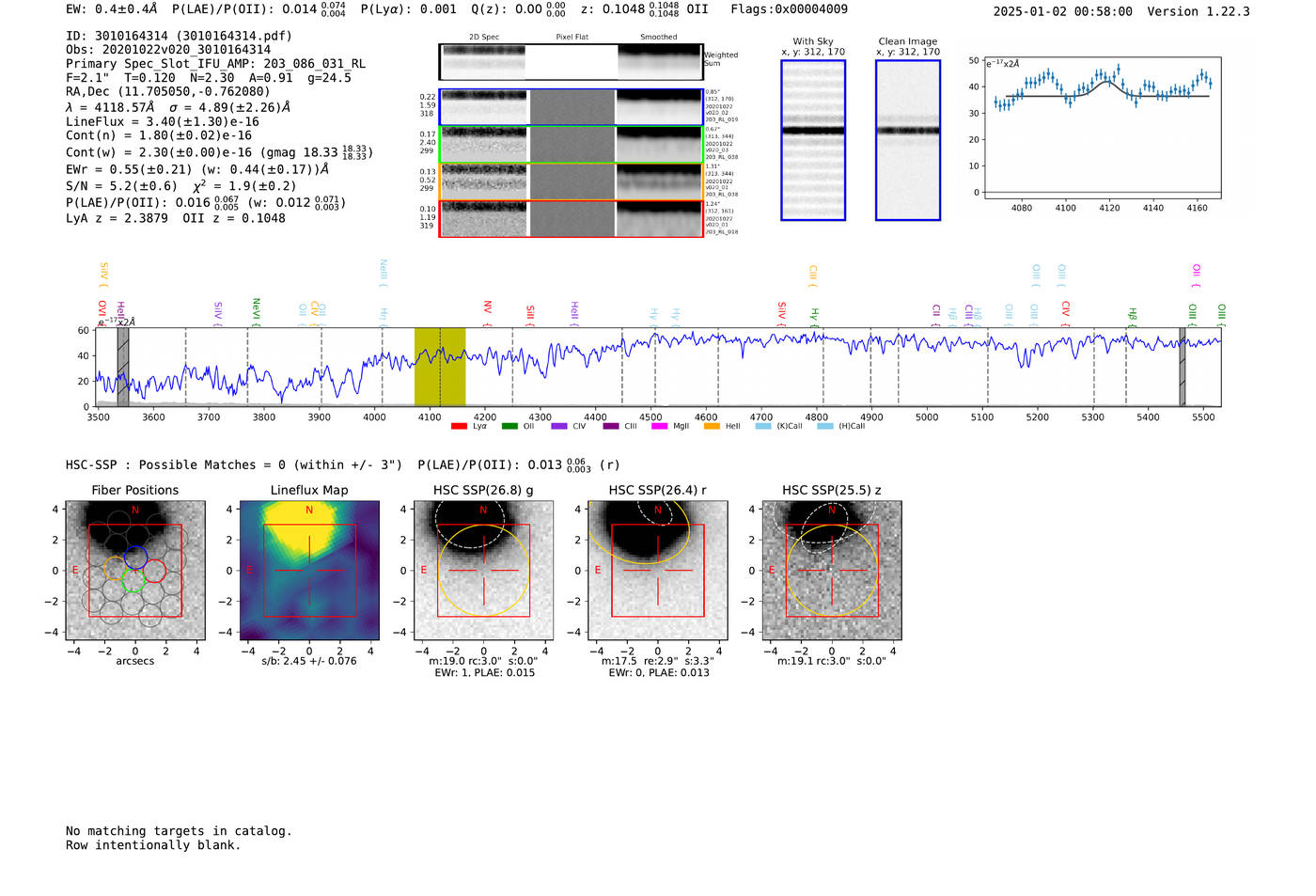Click the red fiber circle in Fiber Positions
Image resolution: width=1316 pixels, height=896 pixels.
pos(154,571)
